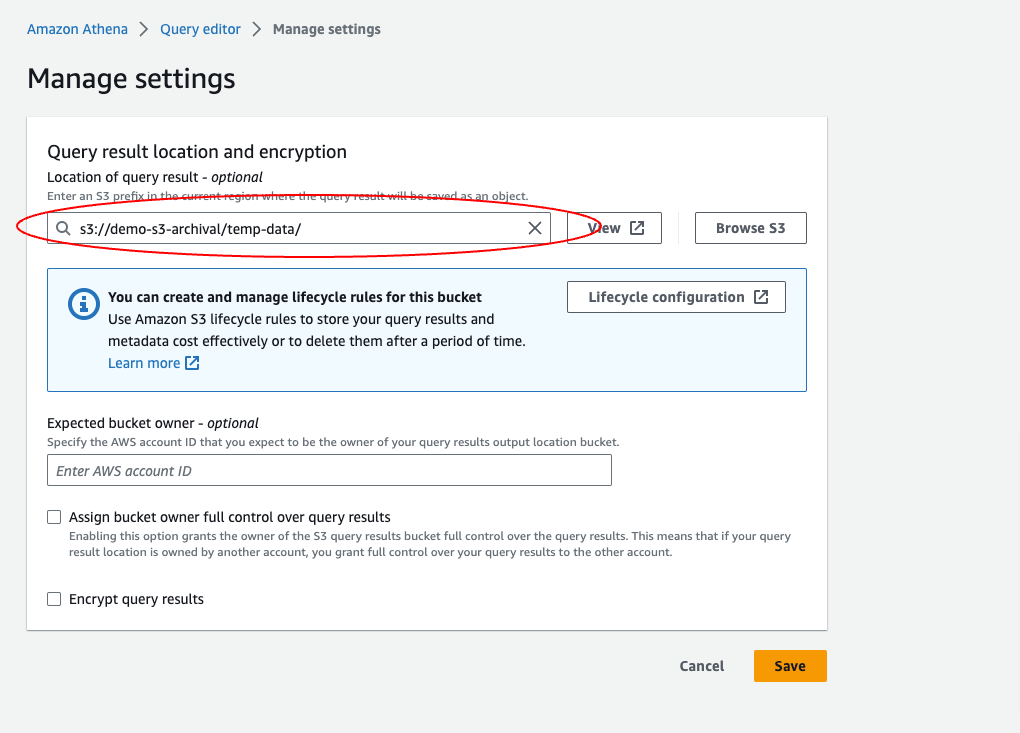Save the query settings
Viewport: 1020px width, 733px height.
click(789, 666)
